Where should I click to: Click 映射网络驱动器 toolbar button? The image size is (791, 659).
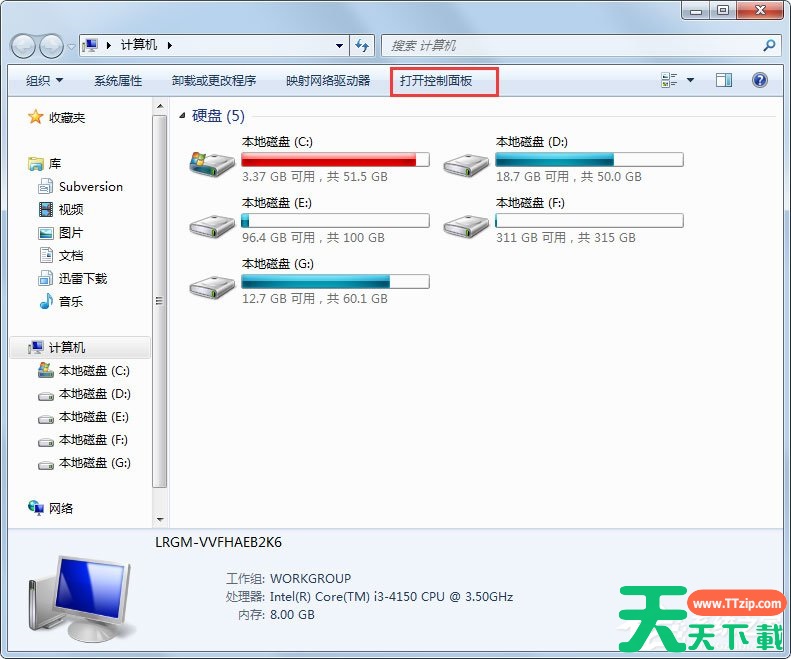pyautogui.click(x=328, y=81)
